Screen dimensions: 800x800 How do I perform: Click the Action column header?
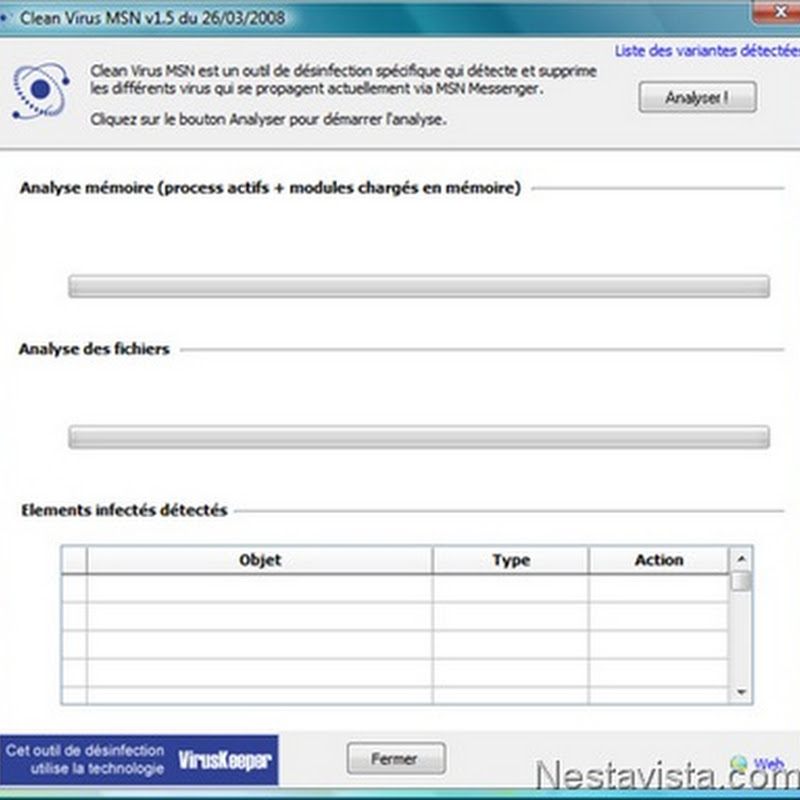pos(659,560)
